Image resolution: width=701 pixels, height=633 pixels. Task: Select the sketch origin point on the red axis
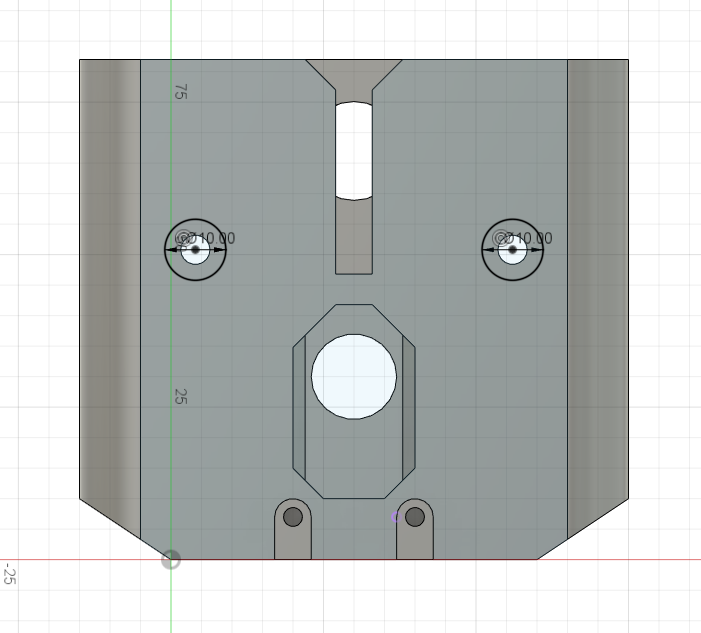171,559
